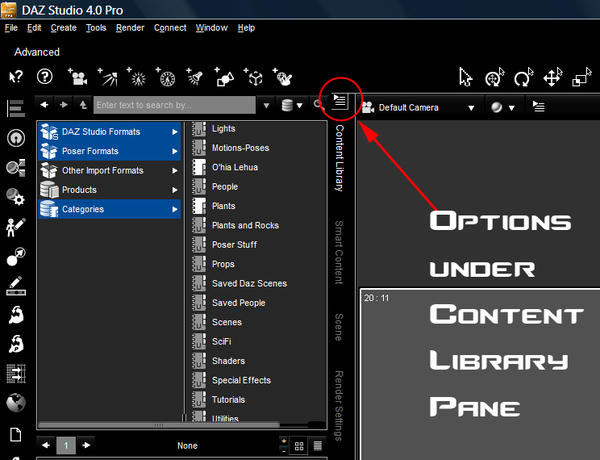Viewport: 600px width, 460px height.
Task: Click the What's This help arrow icon
Action: tap(16, 77)
